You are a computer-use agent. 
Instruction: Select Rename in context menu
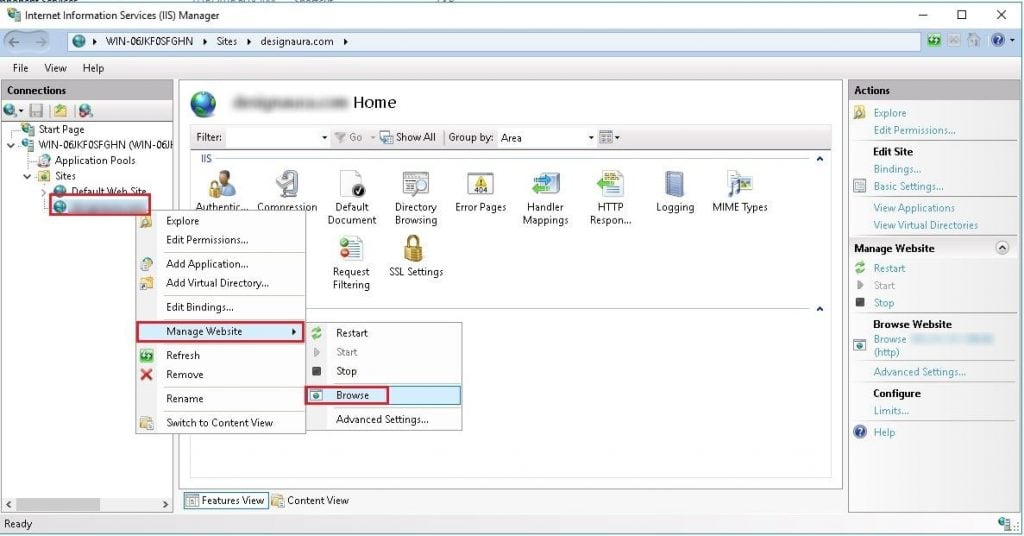click(x=220, y=398)
